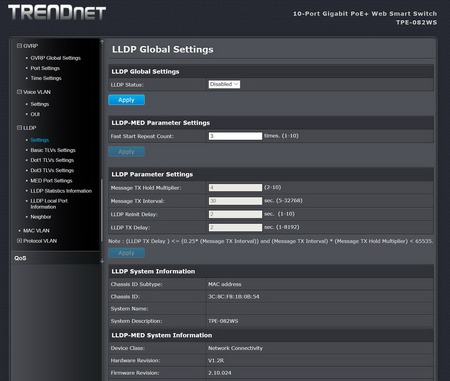The width and height of the screenshot is (450, 381).
Task: Open the Neighbor page under LLDP
Action: [x=41, y=217]
